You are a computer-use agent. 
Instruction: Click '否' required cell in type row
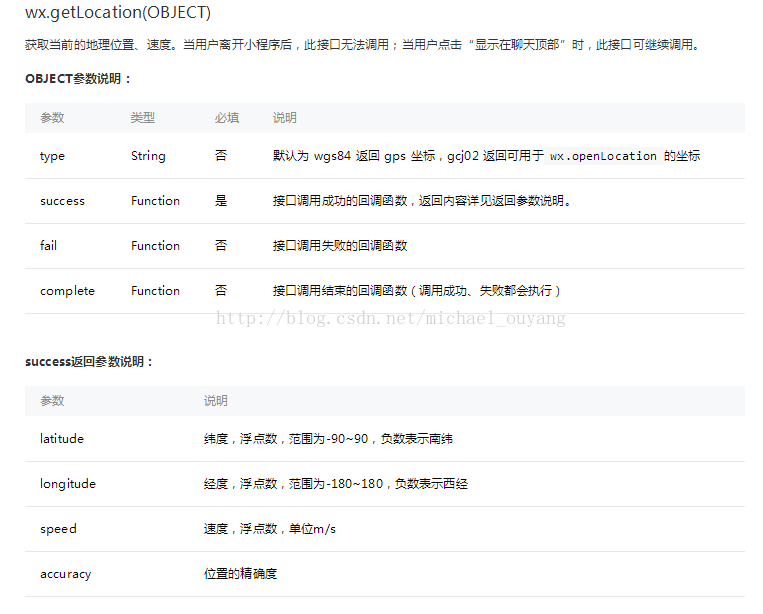coord(221,156)
